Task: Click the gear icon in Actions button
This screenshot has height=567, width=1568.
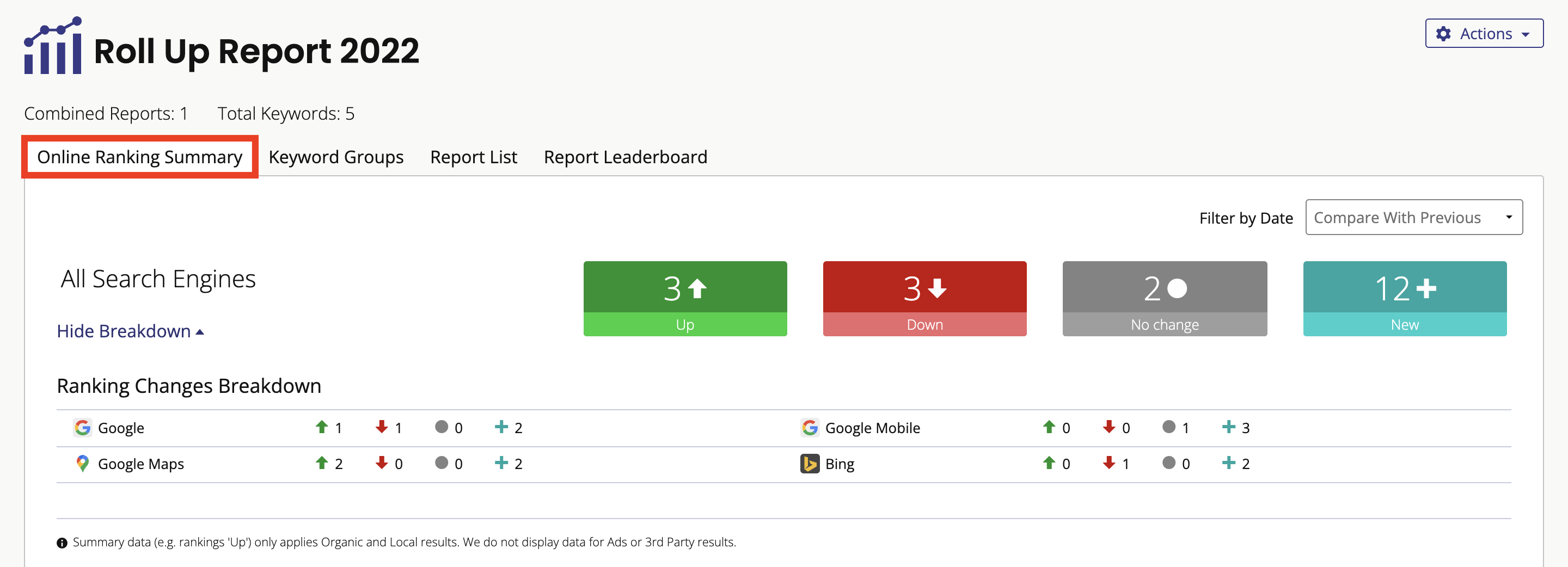Action: (1443, 33)
